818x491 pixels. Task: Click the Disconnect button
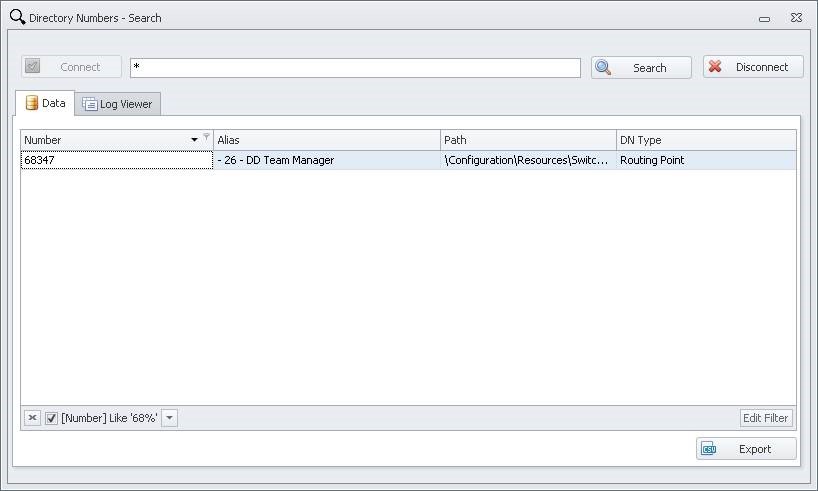(753, 67)
